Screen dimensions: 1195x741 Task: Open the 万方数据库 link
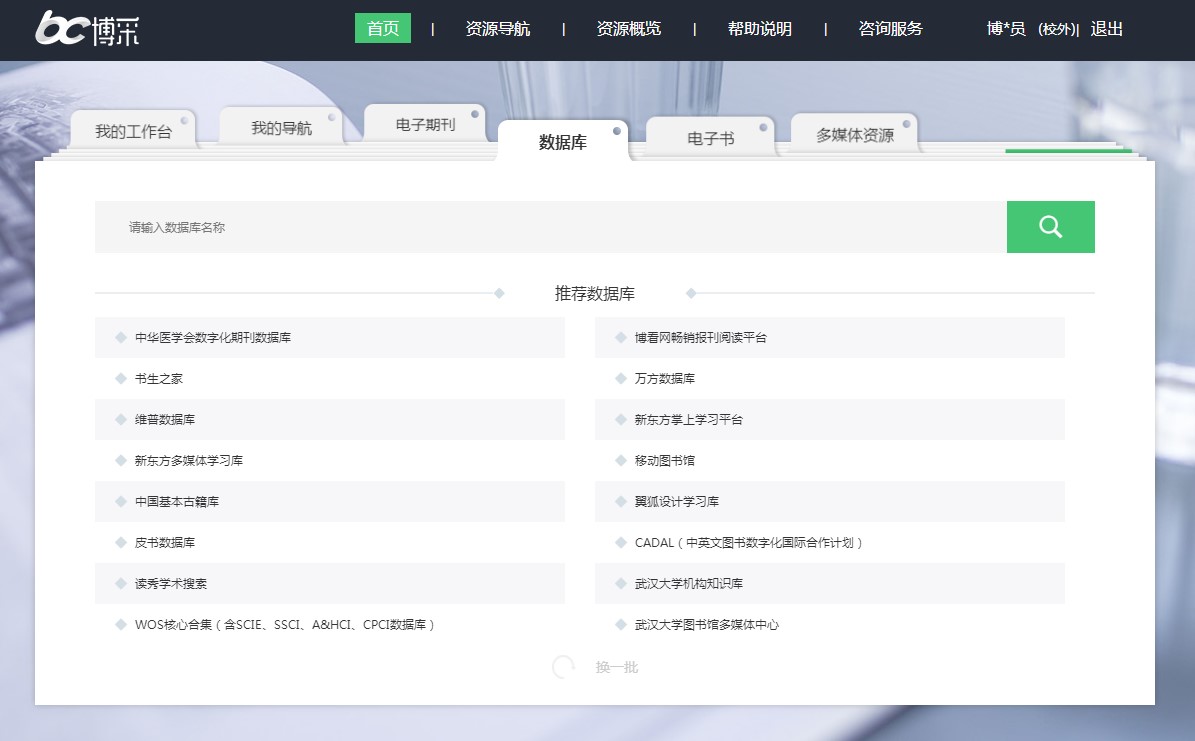(x=664, y=379)
